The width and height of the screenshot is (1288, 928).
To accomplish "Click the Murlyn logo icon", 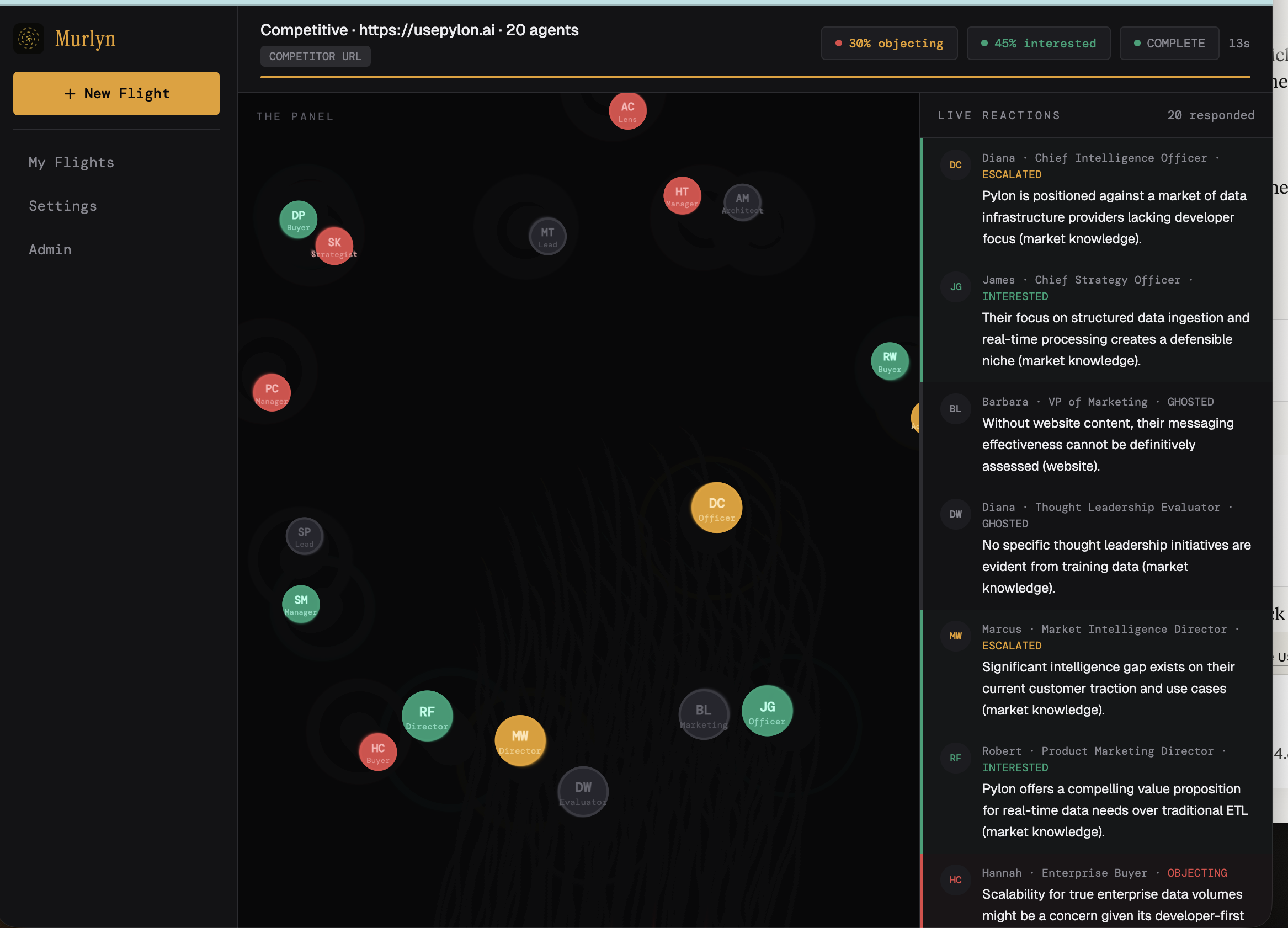I will click(29, 39).
